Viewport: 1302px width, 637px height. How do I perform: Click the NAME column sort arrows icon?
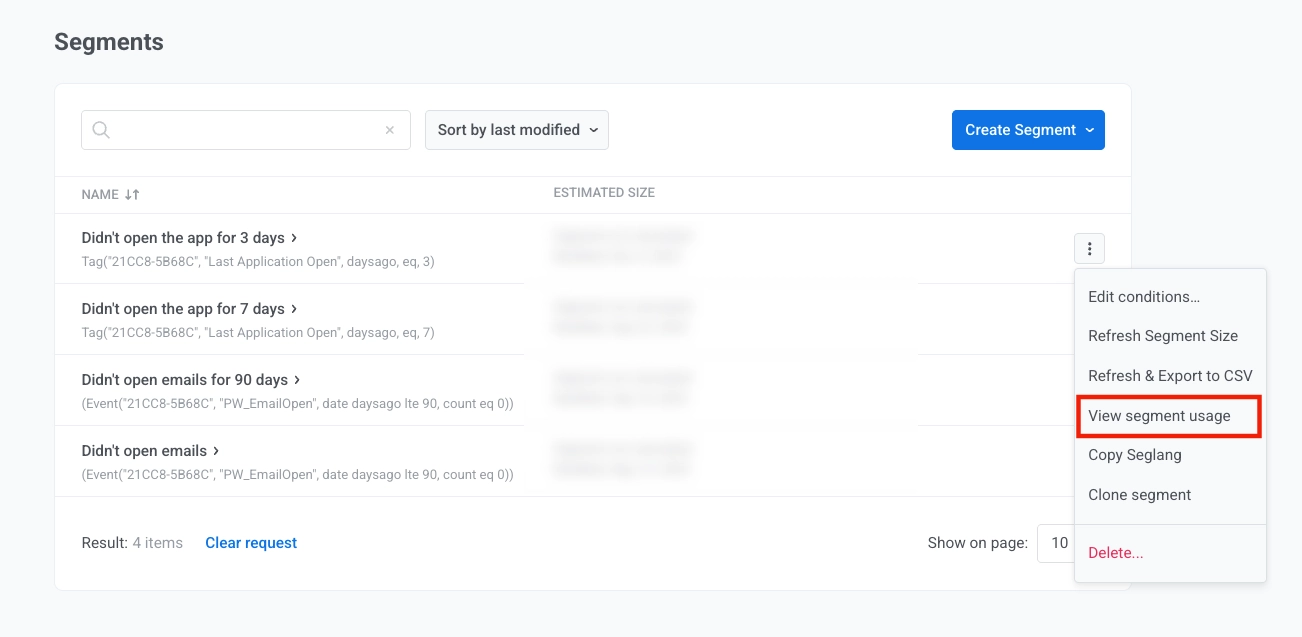tap(132, 195)
